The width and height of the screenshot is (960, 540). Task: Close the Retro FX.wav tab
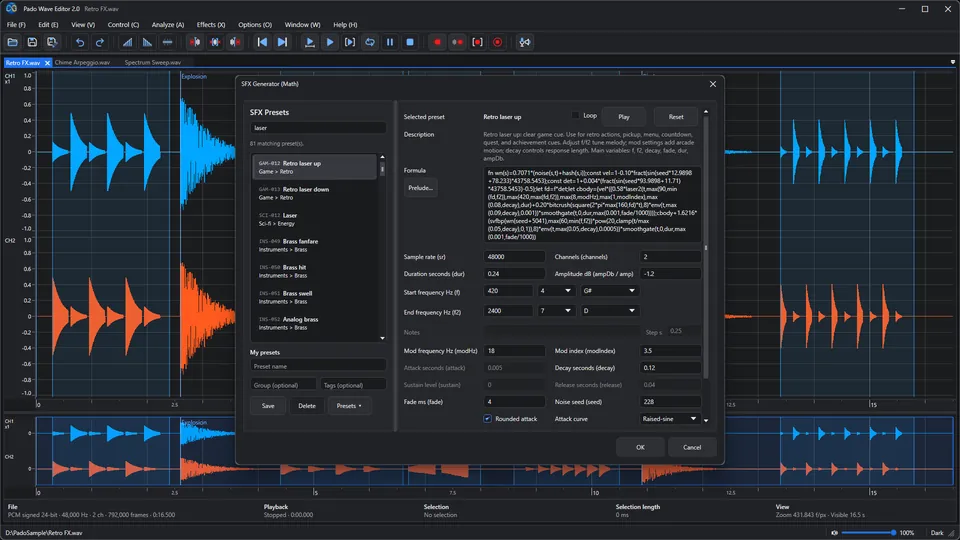[47, 62]
